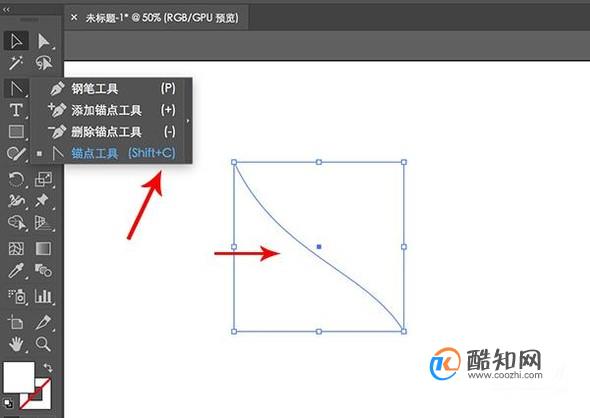Select the Direct Selection tool

click(44, 41)
